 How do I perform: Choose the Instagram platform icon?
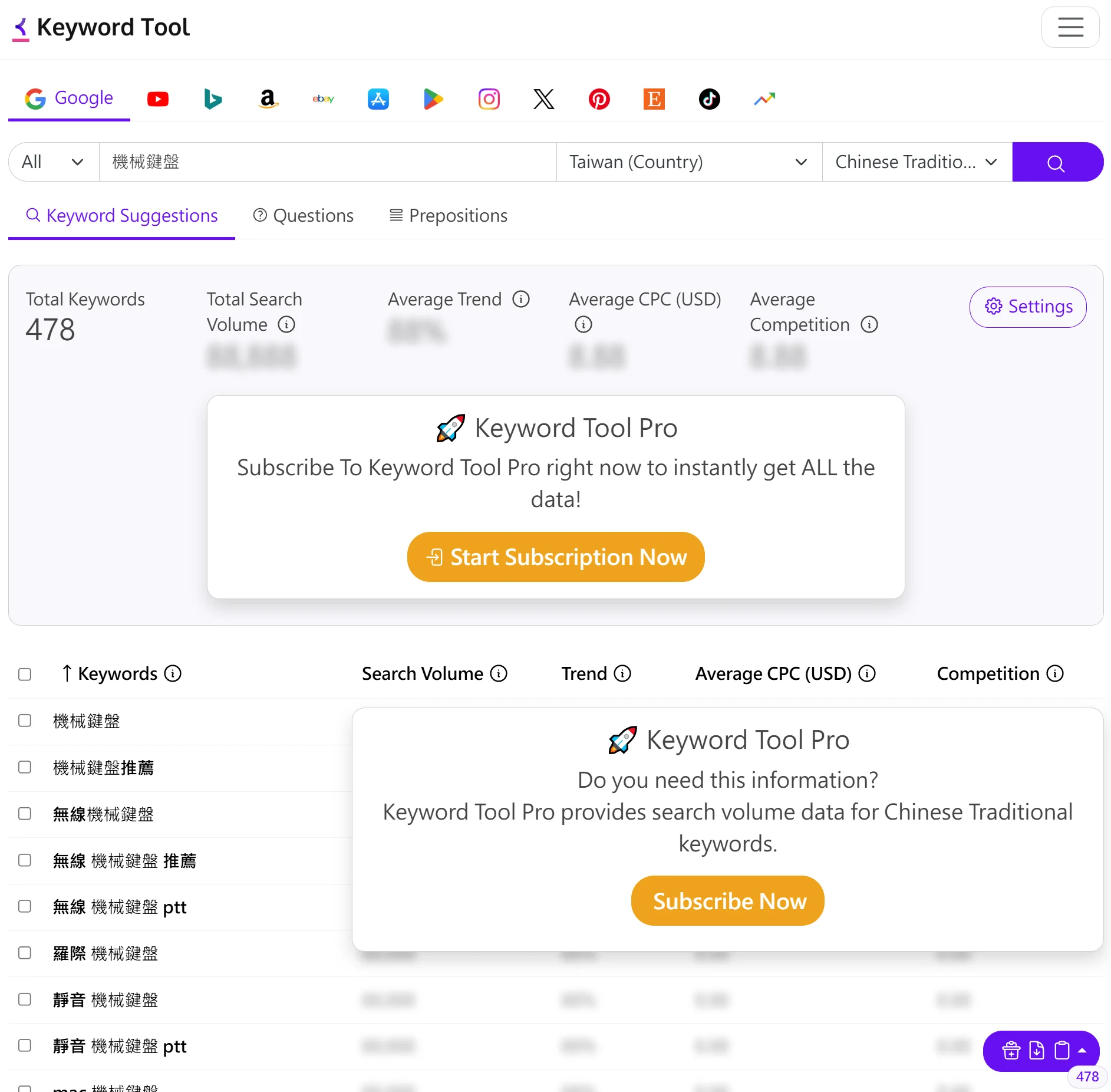click(x=489, y=99)
